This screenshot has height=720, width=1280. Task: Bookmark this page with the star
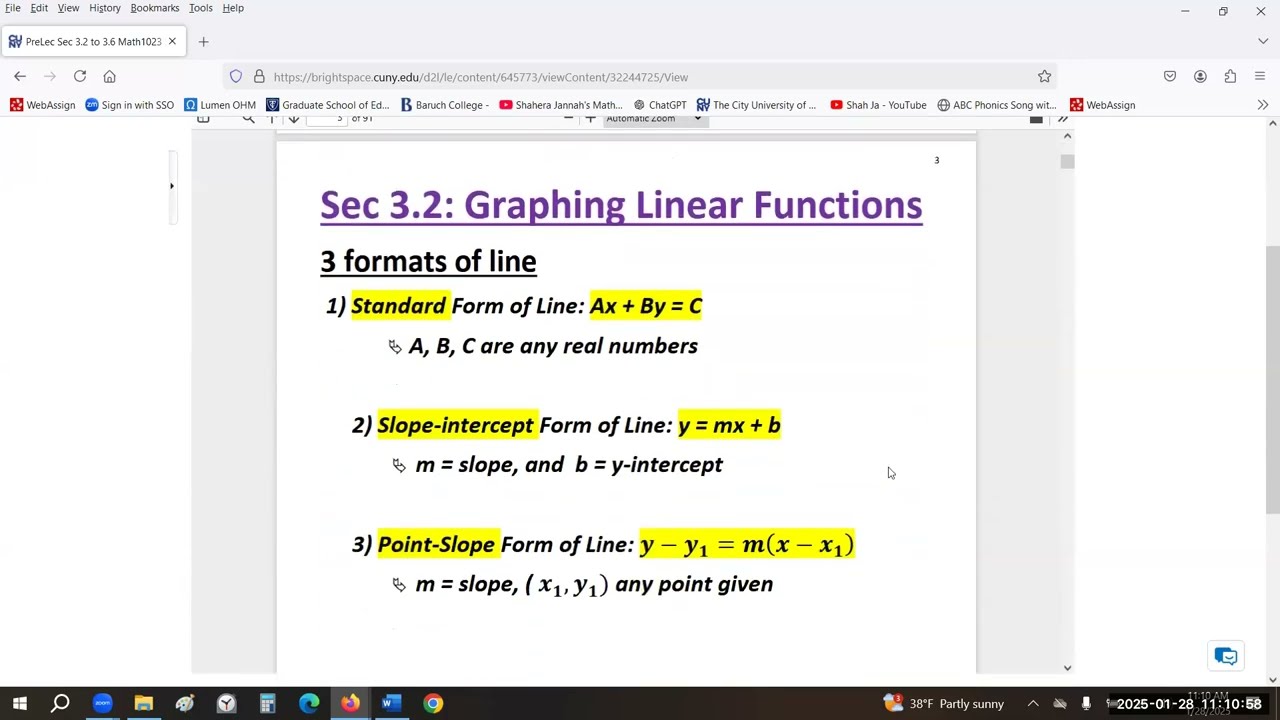pyautogui.click(x=1044, y=76)
